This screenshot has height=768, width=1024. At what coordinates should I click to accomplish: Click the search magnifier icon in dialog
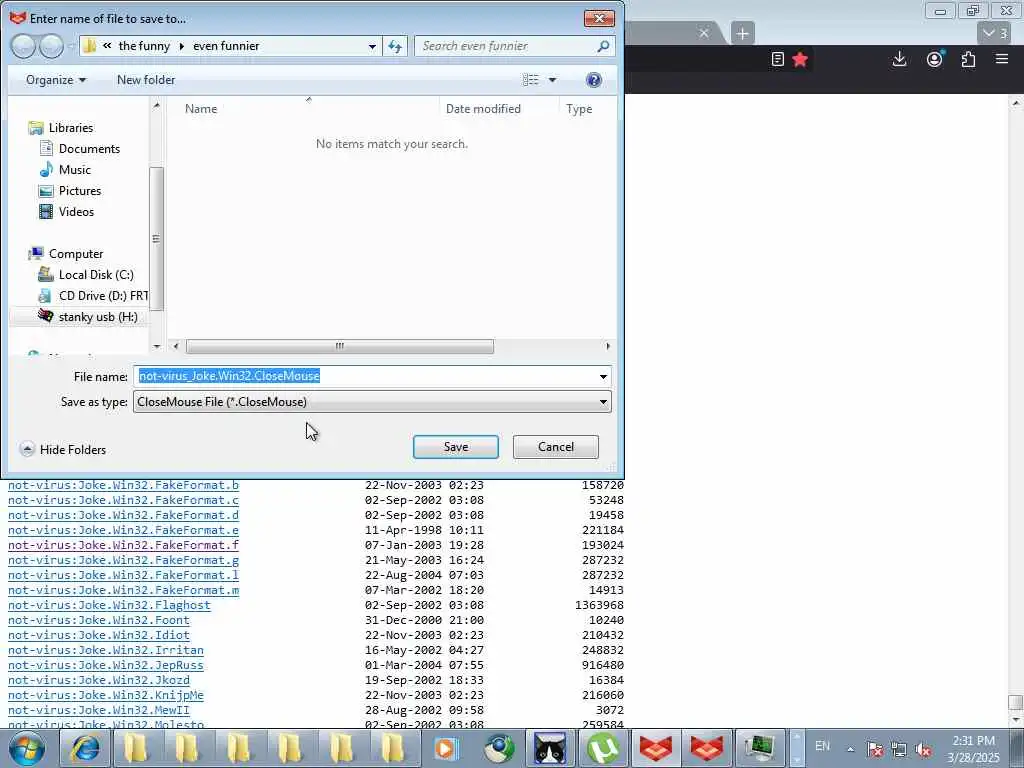point(603,46)
